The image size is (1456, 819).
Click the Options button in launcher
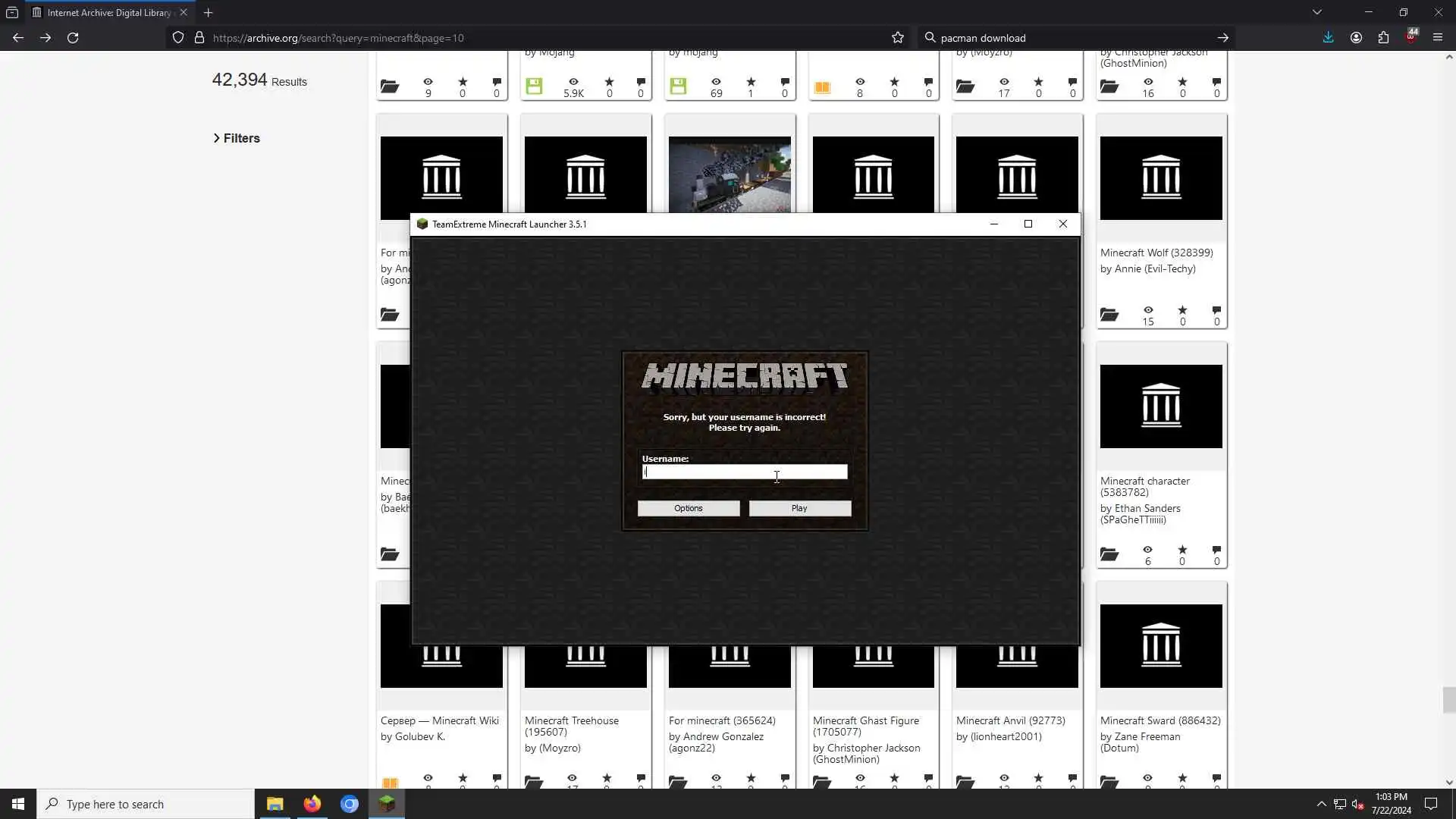click(x=688, y=508)
